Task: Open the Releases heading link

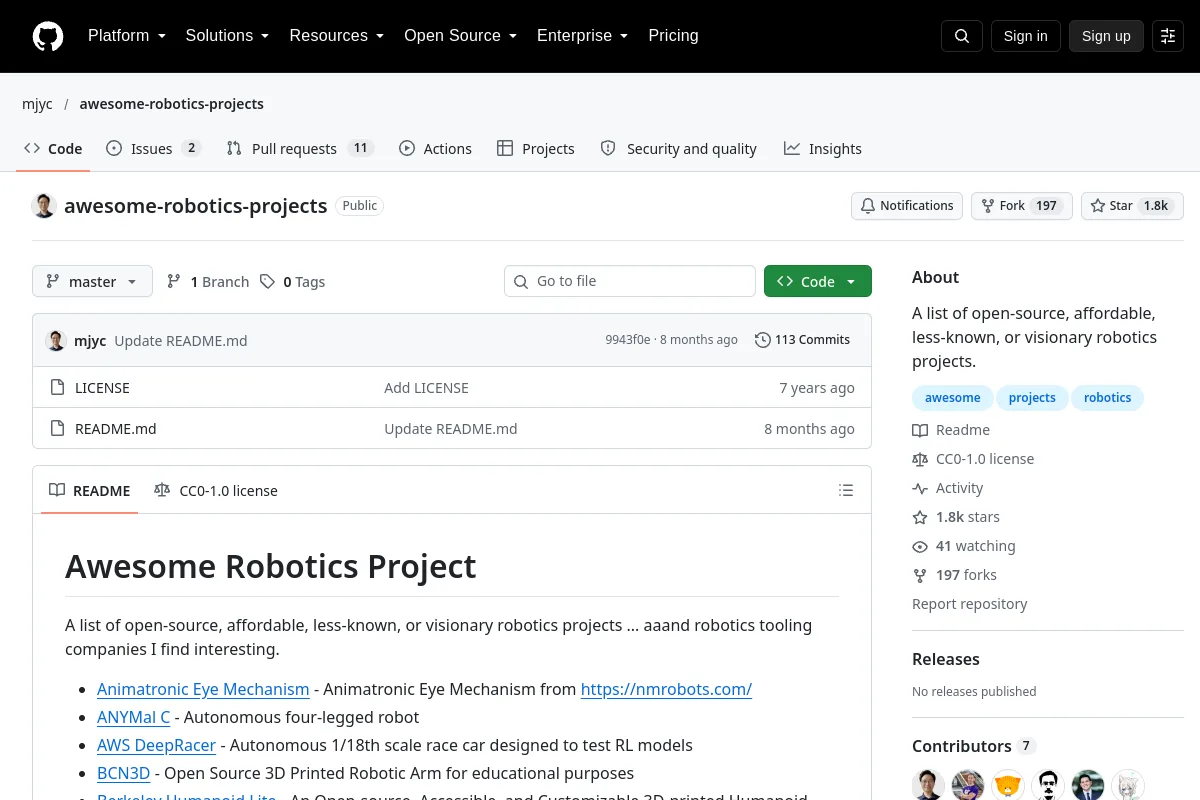Action: coord(946,659)
